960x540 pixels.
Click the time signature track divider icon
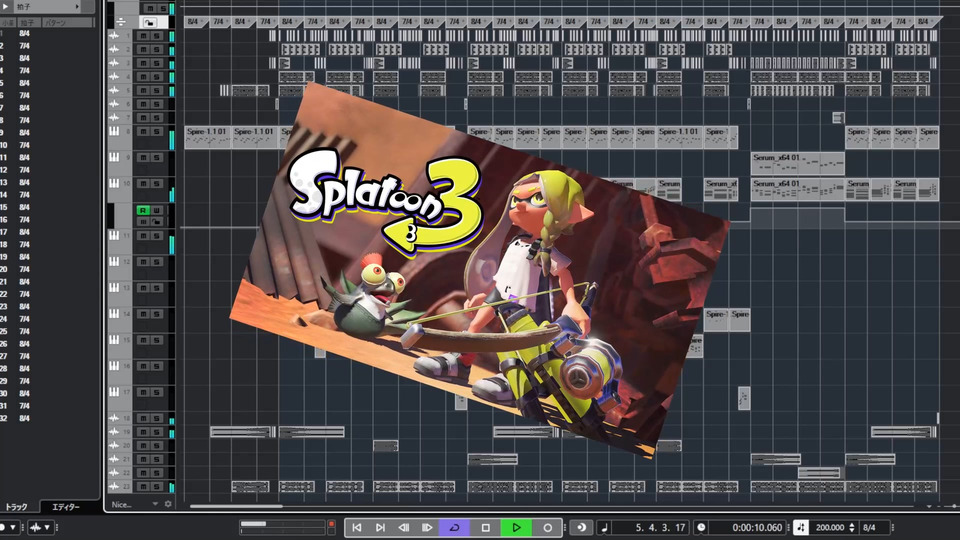[x=121, y=22]
